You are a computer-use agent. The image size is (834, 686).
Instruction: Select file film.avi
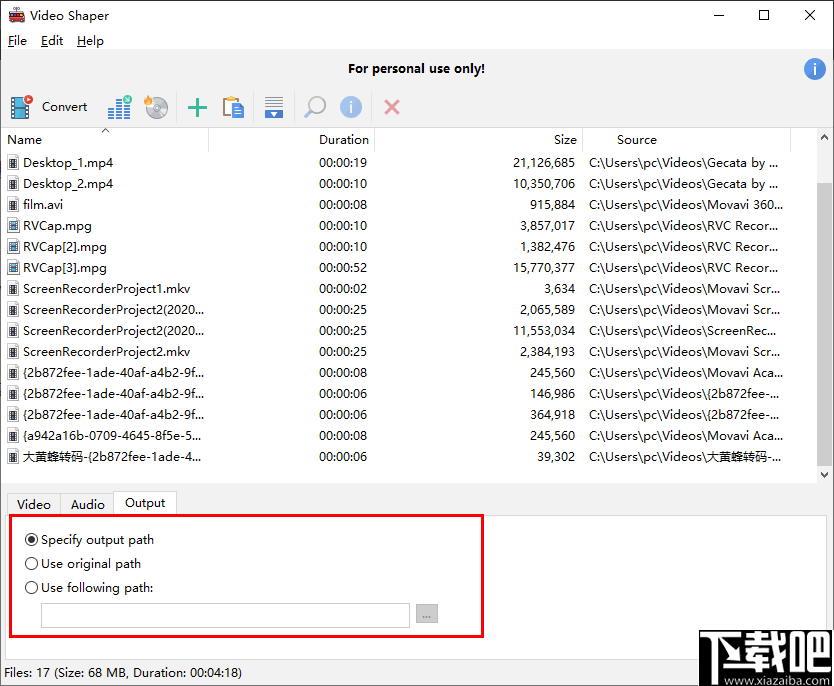pyautogui.click(x=43, y=205)
